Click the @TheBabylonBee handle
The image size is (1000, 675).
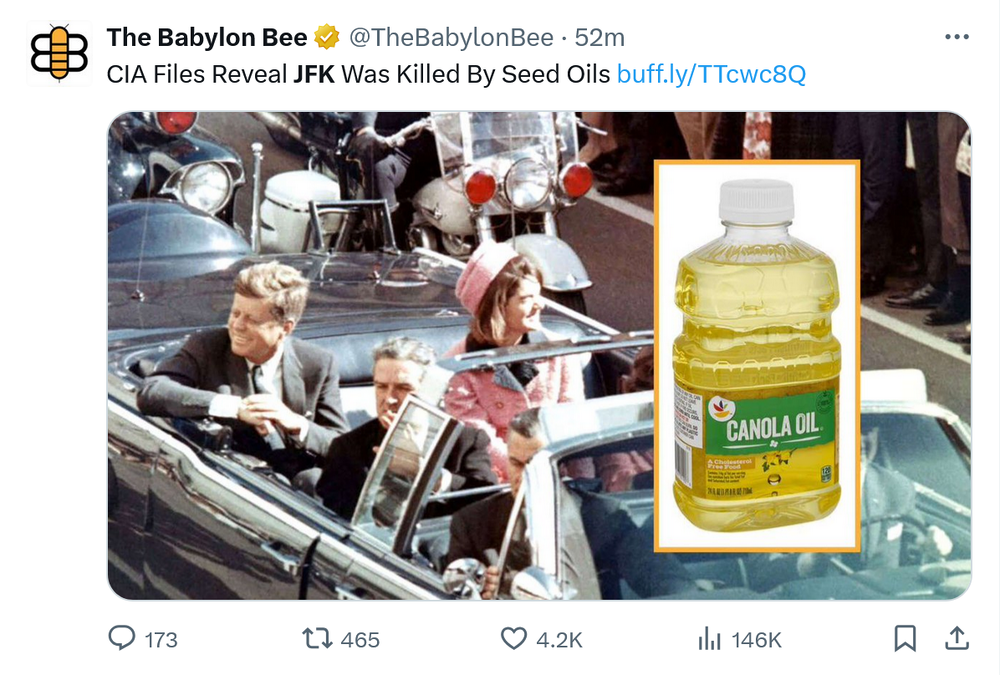[x=450, y=38]
